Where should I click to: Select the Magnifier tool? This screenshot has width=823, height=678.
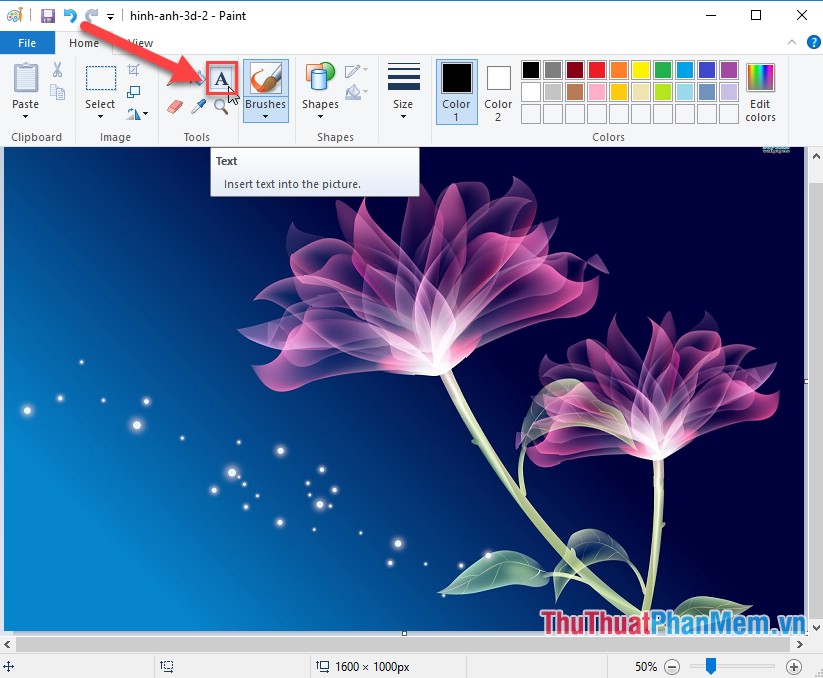click(x=220, y=106)
